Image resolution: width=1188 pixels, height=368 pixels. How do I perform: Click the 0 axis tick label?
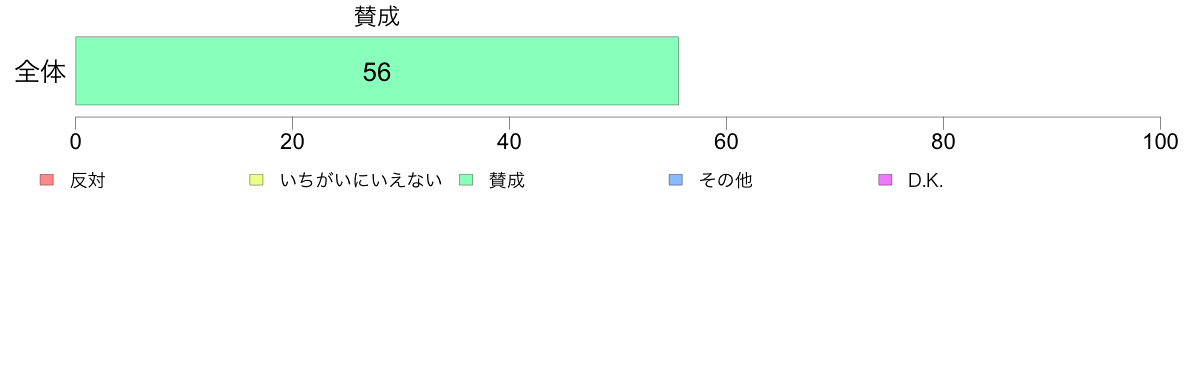click(x=76, y=142)
